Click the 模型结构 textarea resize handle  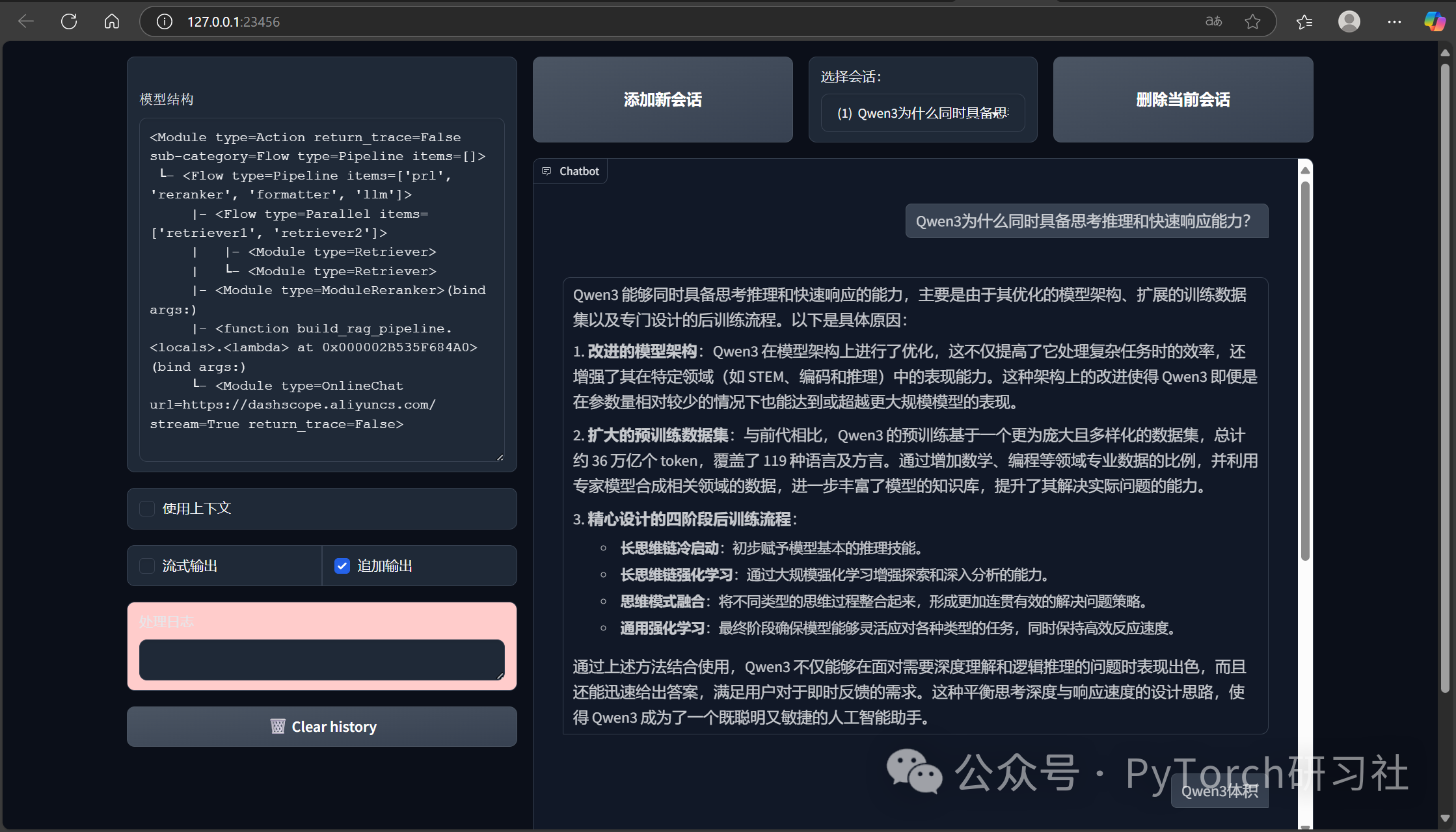pyautogui.click(x=500, y=457)
